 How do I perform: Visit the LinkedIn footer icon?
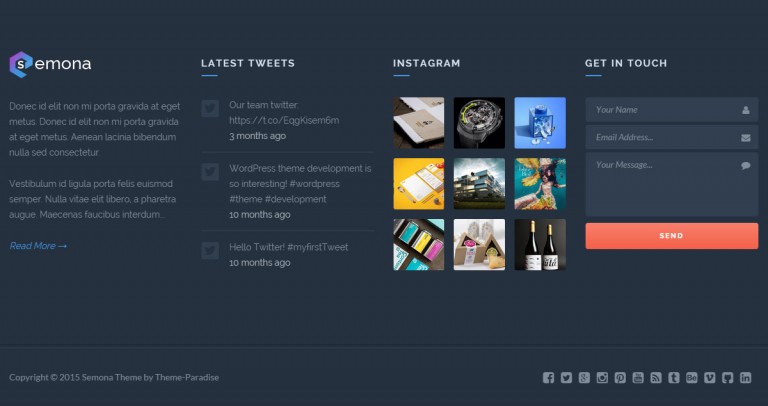pos(745,378)
